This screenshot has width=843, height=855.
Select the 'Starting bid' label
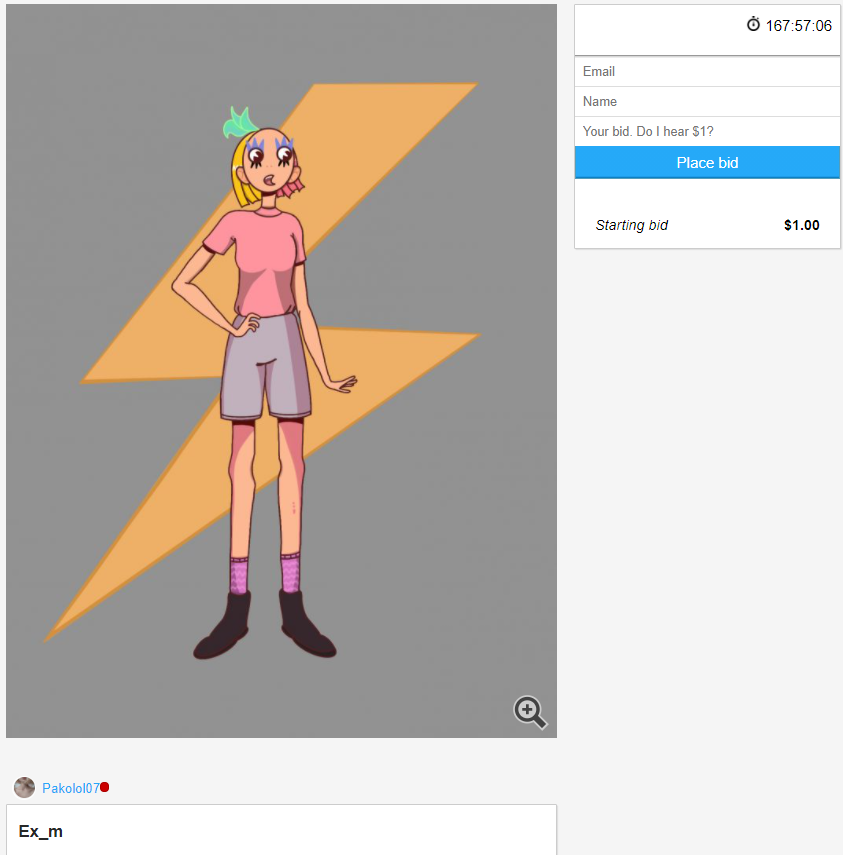(x=631, y=225)
